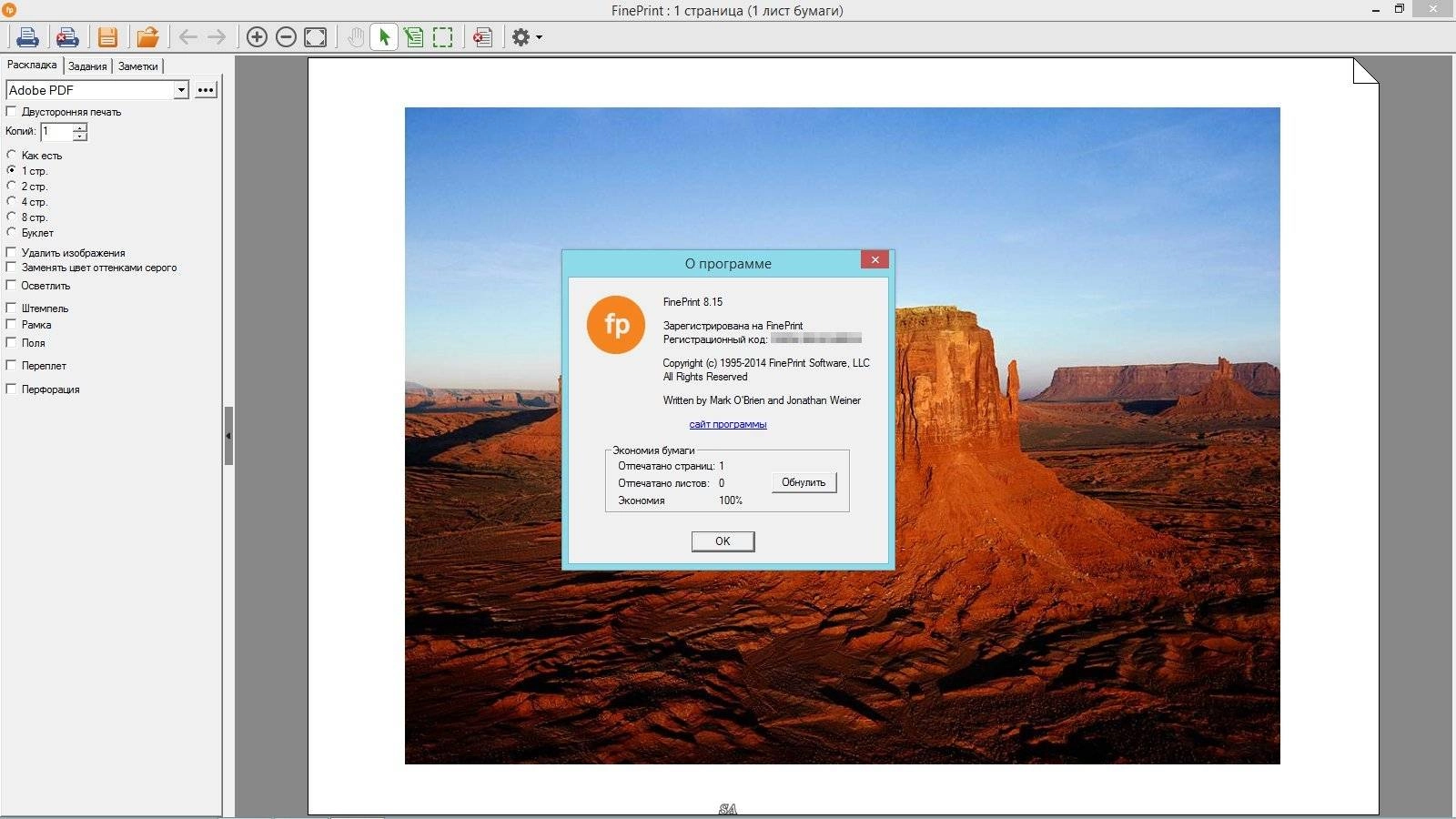Viewport: 1456px width, 819px height.
Task: Click the Обнулить button
Action: [x=804, y=482]
